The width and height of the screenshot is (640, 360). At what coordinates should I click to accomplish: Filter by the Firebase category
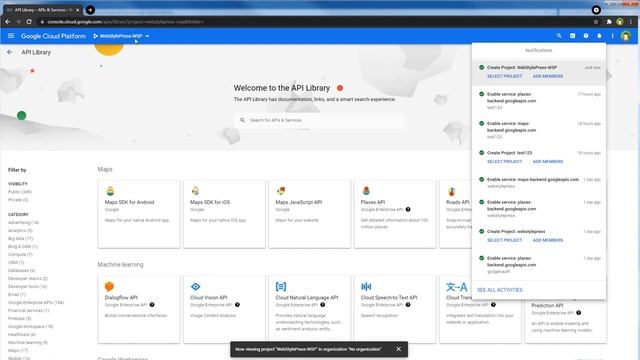point(20,318)
